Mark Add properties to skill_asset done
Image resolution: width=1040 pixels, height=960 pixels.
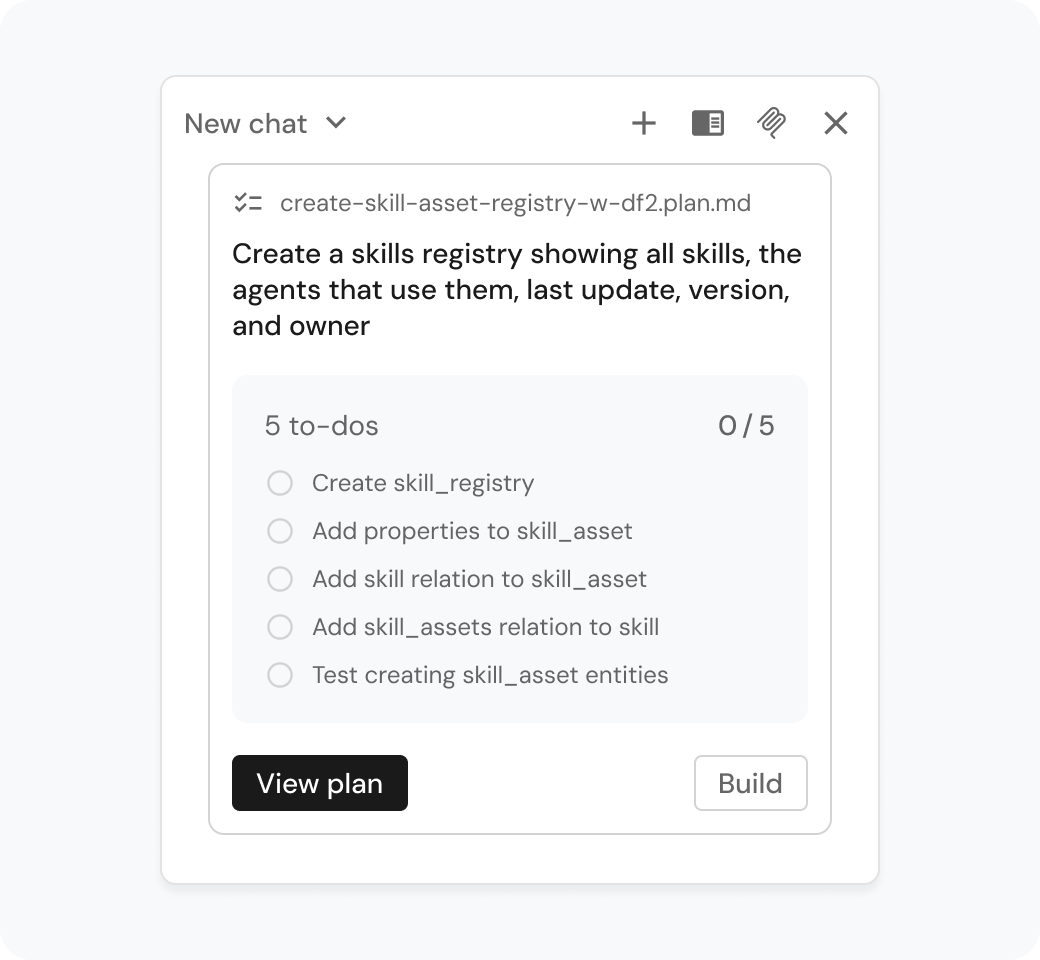[x=280, y=531]
